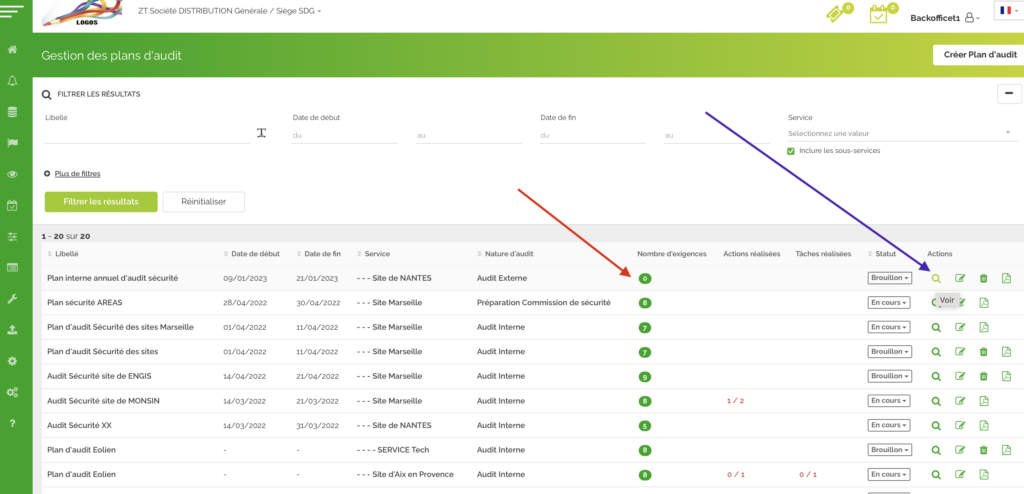Expand the Plus de filtres section
This screenshot has height=494, width=1024.
coord(76,174)
